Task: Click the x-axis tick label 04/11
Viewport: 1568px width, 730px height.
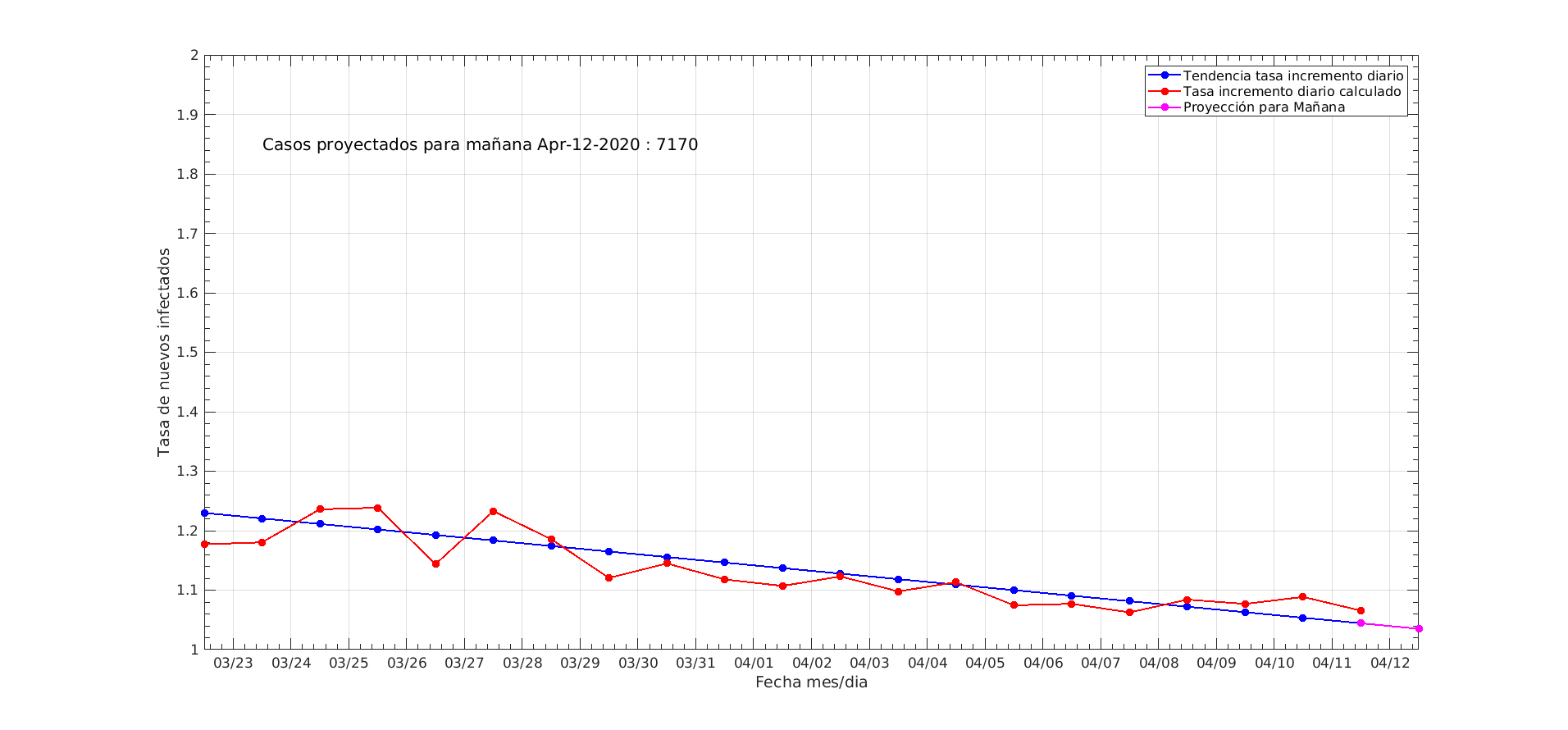Action: click(1332, 663)
